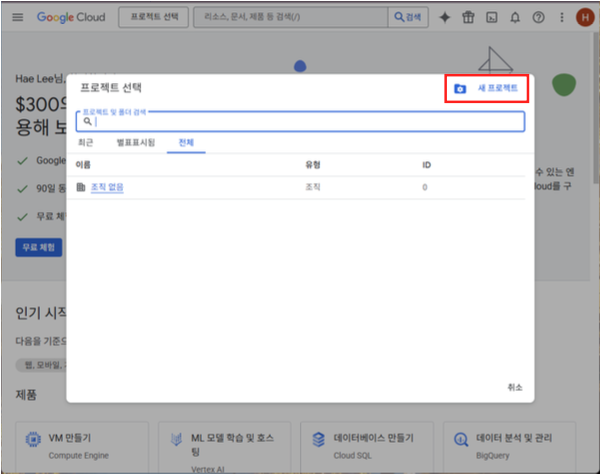Click the BigQuery label
Viewport: 601px width, 474px height.
point(493,456)
